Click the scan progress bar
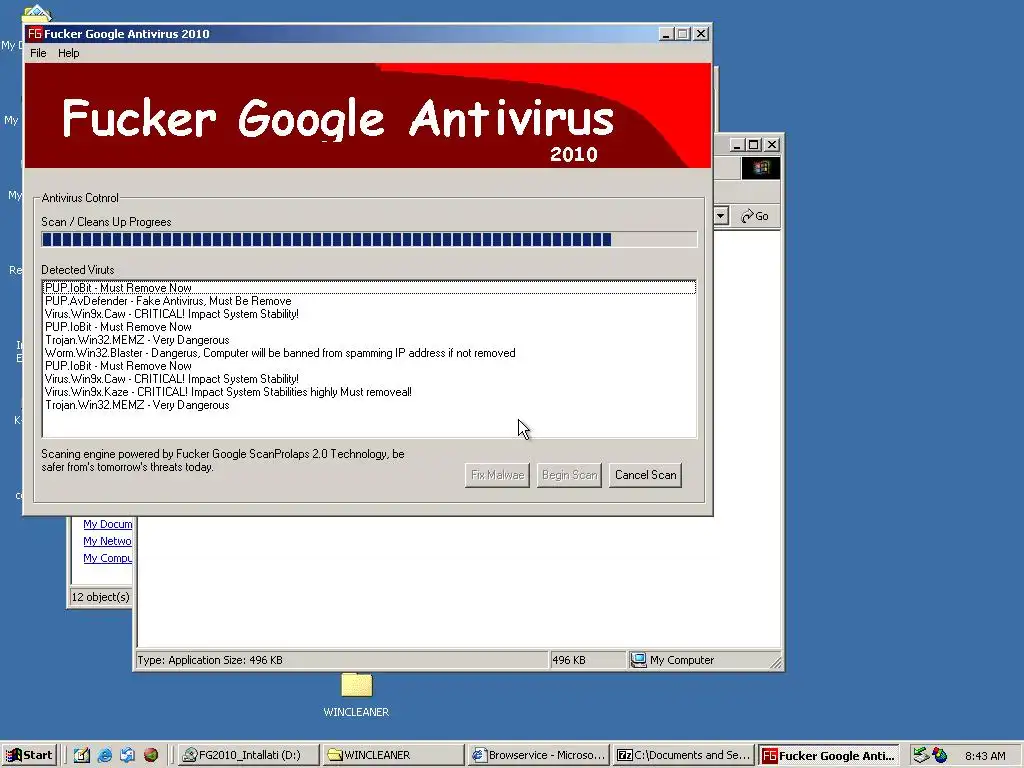This screenshot has width=1024, height=768. point(369,240)
